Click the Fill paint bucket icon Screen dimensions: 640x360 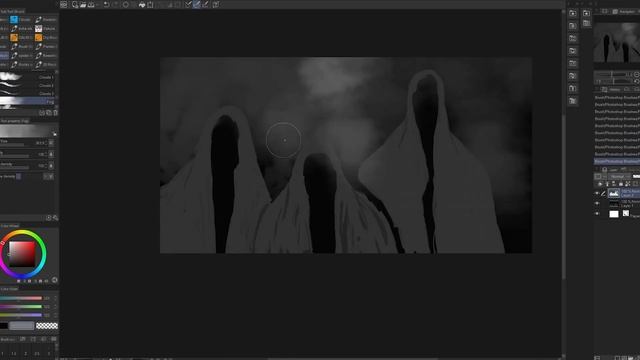(x=142, y=4)
